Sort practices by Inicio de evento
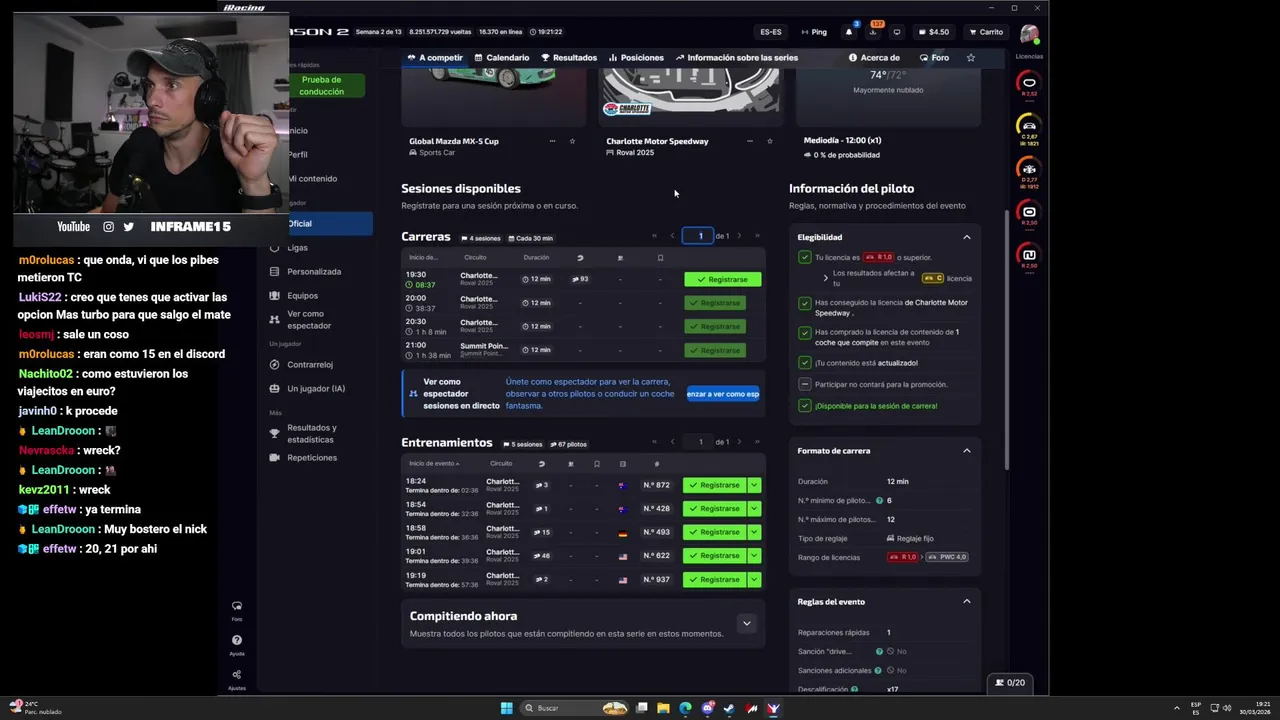The image size is (1280, 720). click(434, 464)
